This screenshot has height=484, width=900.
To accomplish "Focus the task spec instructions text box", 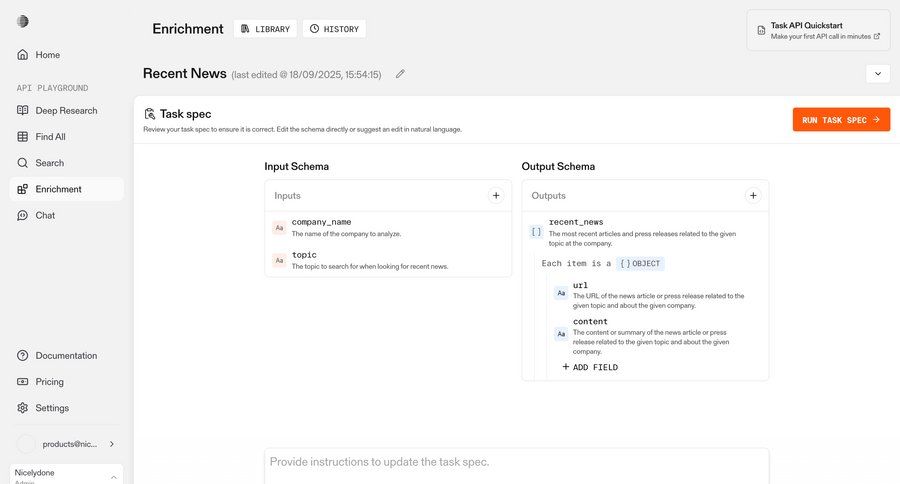I will (516, 463).
